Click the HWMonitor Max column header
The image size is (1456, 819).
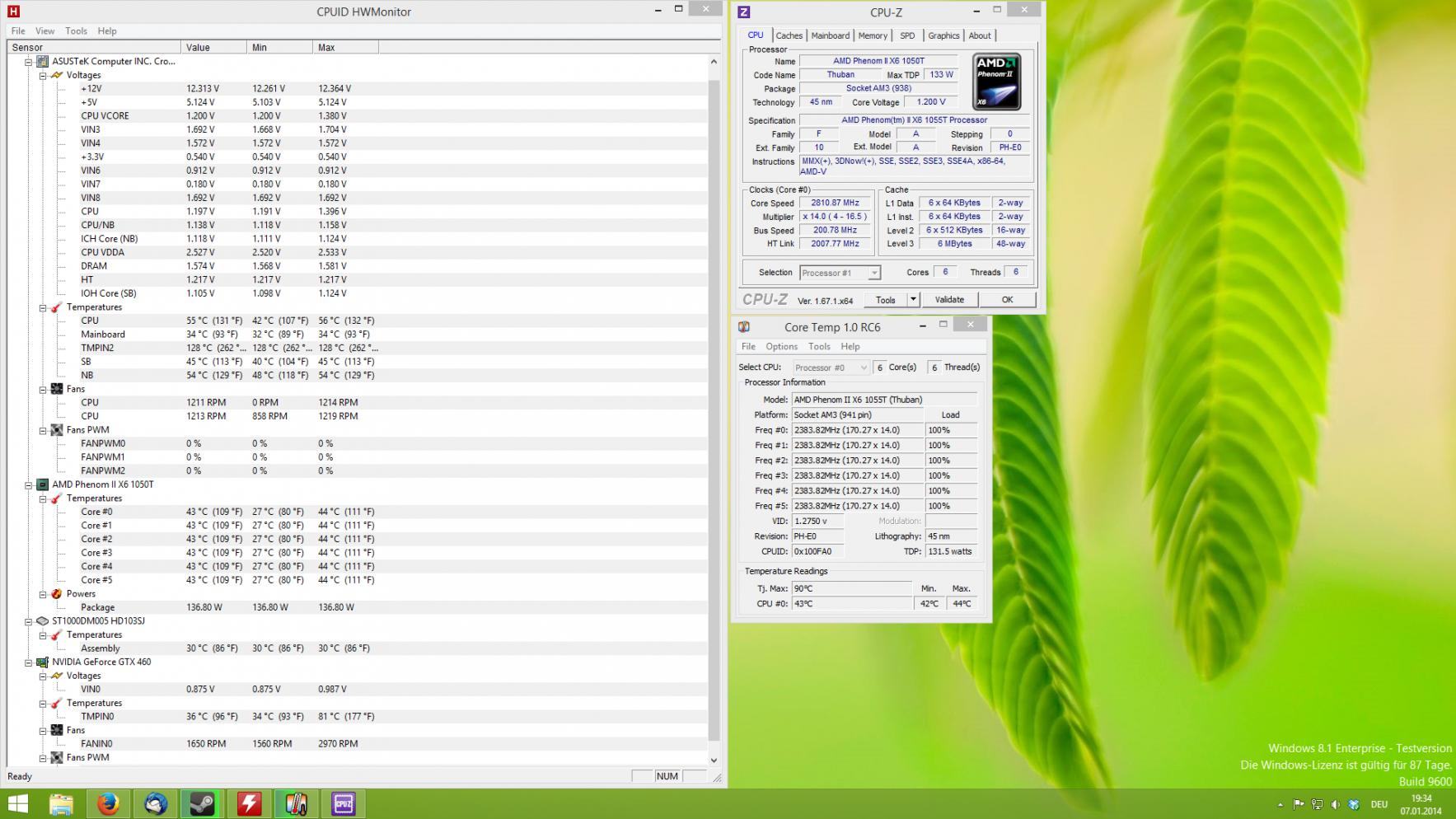[x=345, y=48]
